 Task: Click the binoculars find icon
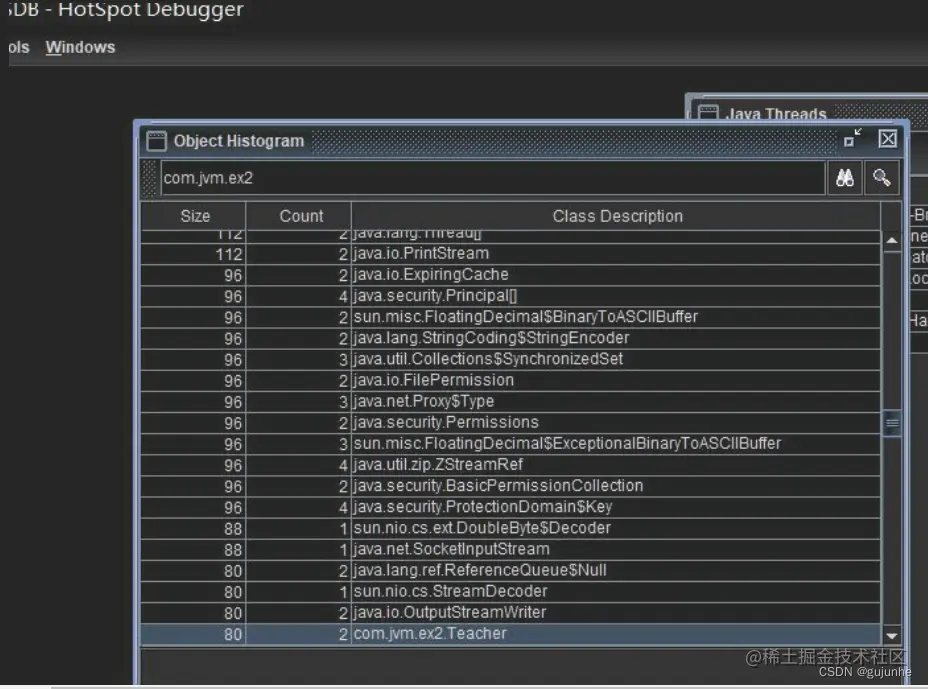coord(845,178)
